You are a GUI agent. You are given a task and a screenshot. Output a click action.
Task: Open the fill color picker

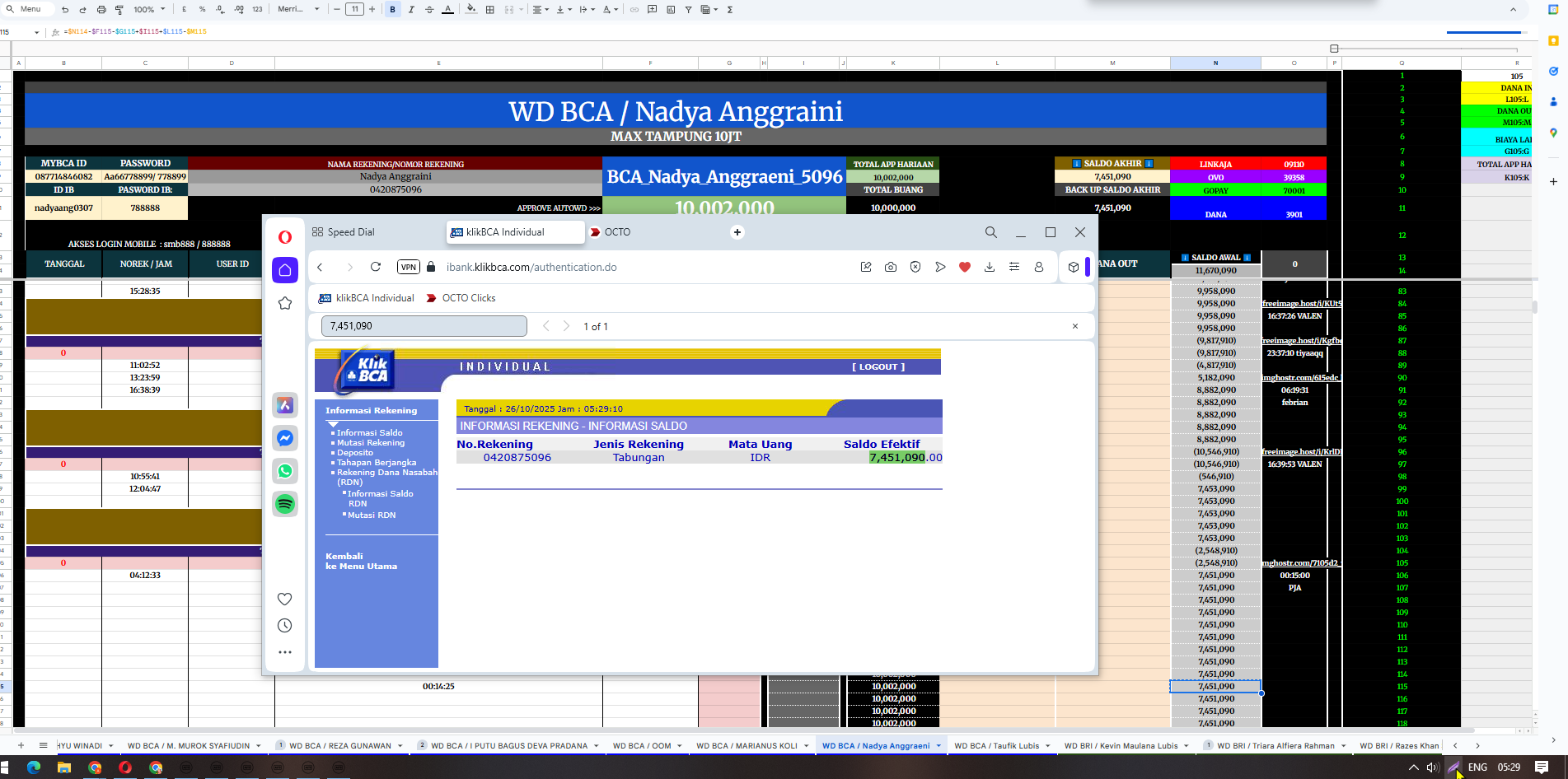(x=471, y=10)
